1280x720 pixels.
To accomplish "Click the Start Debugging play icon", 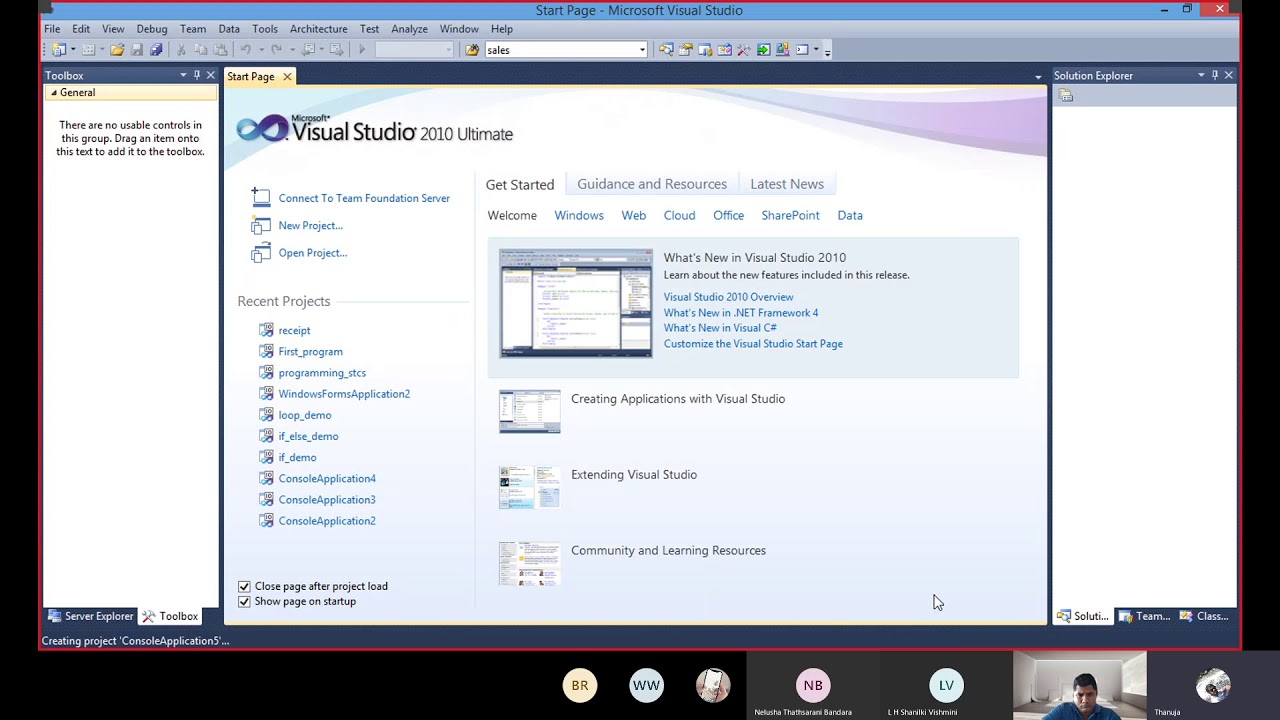I will click(x=362, y=50).
